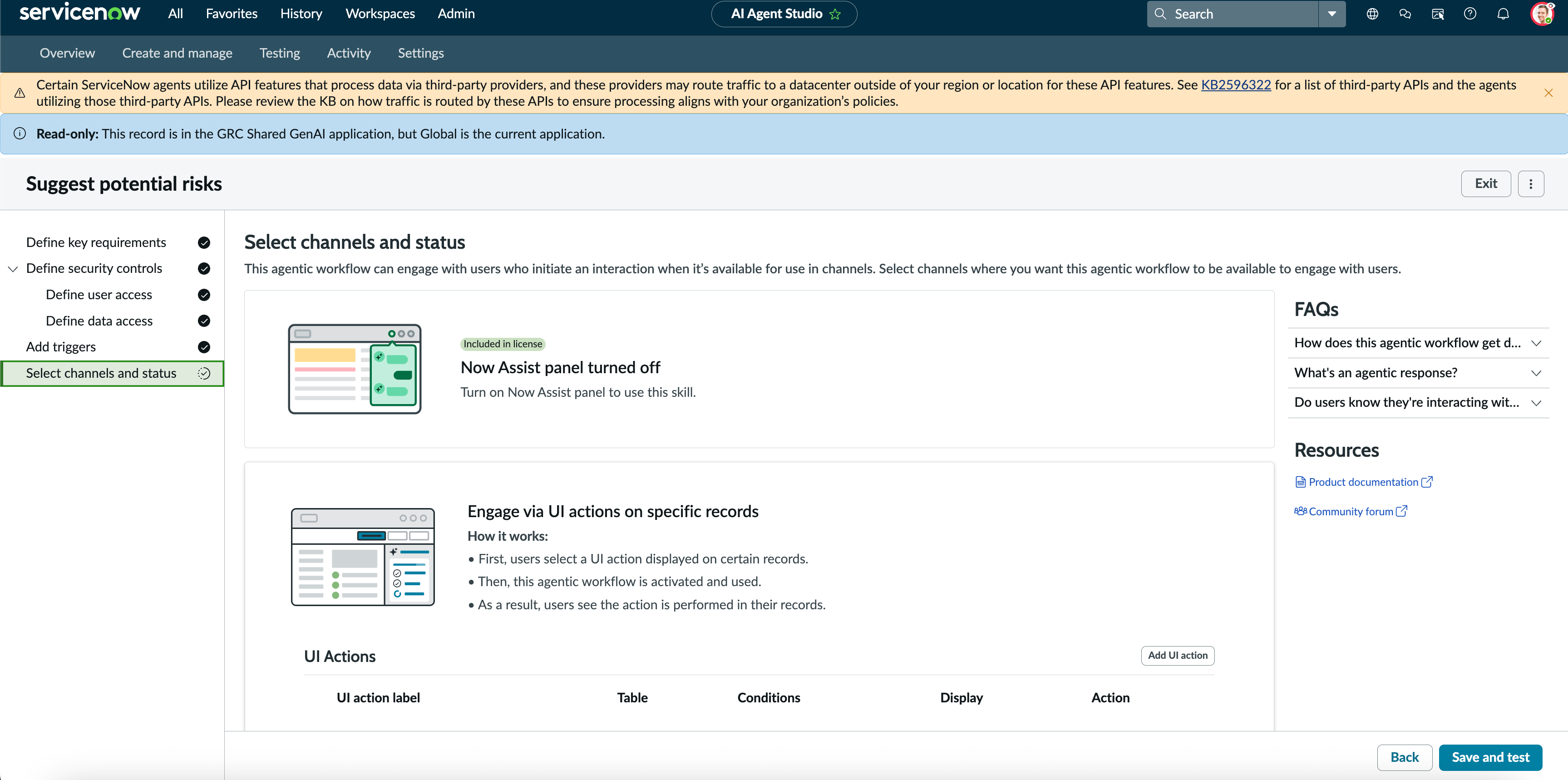Click the Save and test button
The width and height of the screenshot is (1568, 780).
[x=1490, y=757]
